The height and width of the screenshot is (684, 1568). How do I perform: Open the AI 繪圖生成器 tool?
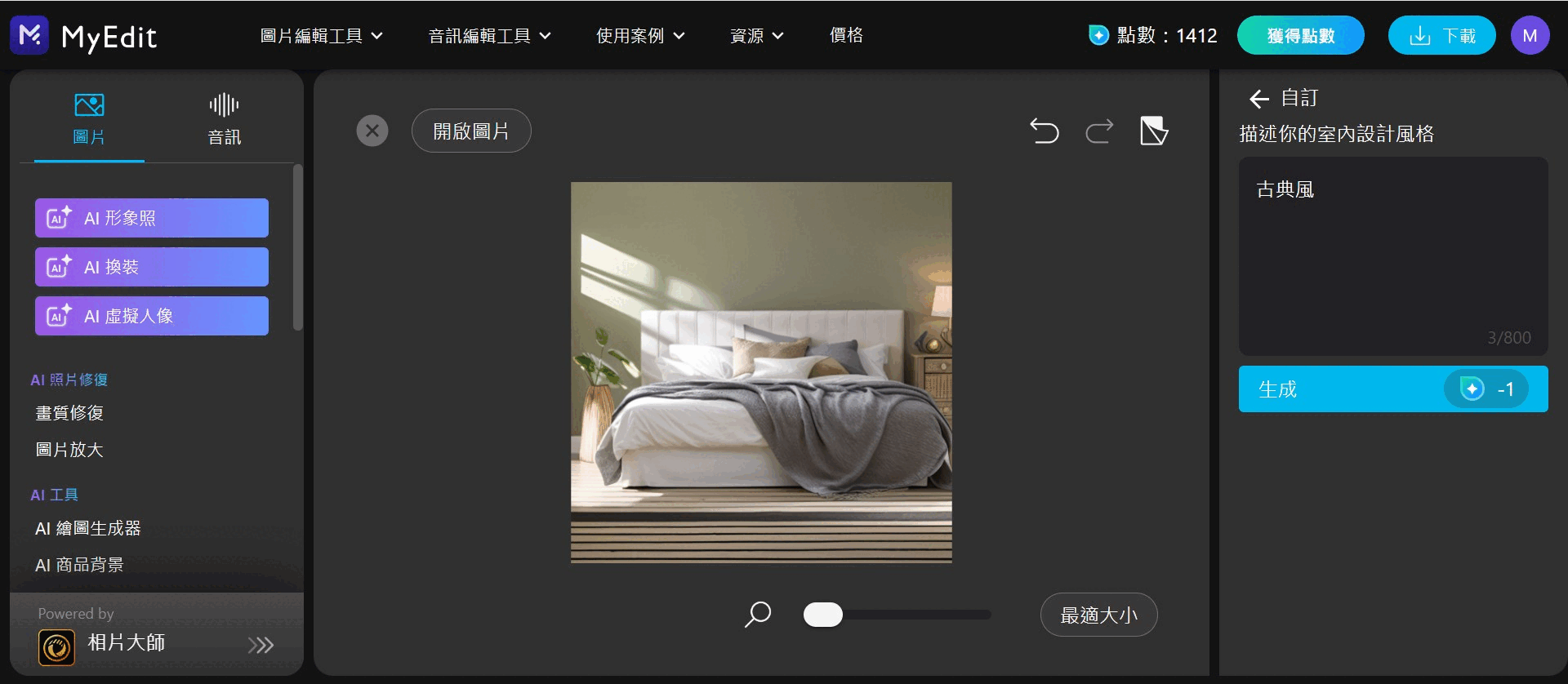88,528
